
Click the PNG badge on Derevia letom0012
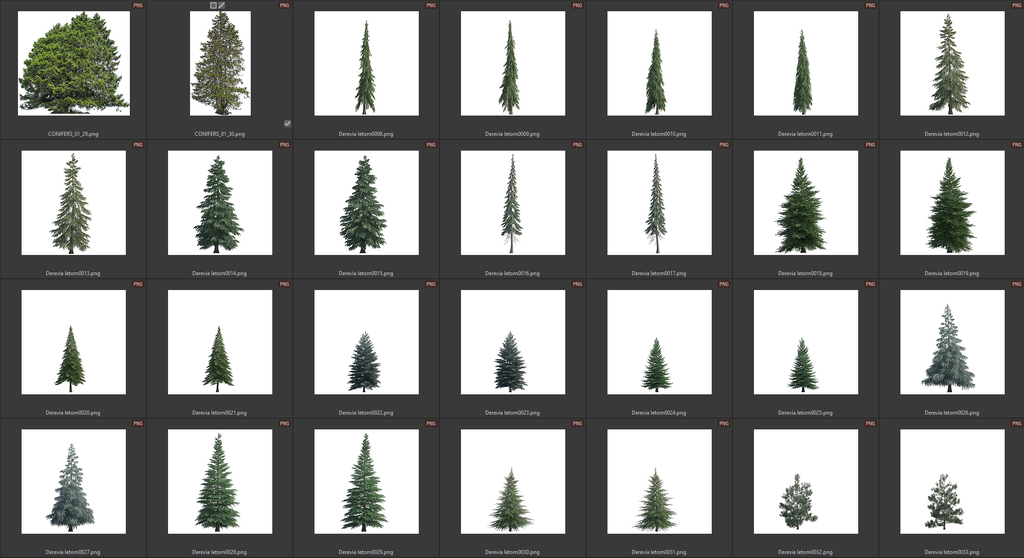1017,5
